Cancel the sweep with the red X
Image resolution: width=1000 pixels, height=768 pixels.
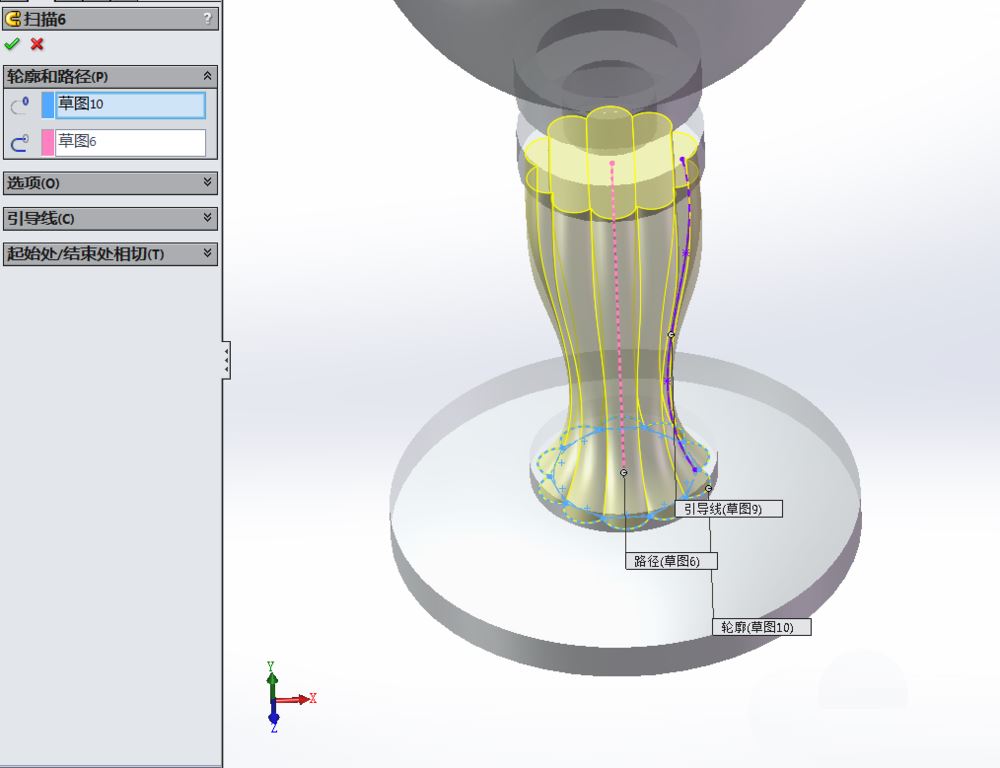pyautogui.click(x=37, y=44)
